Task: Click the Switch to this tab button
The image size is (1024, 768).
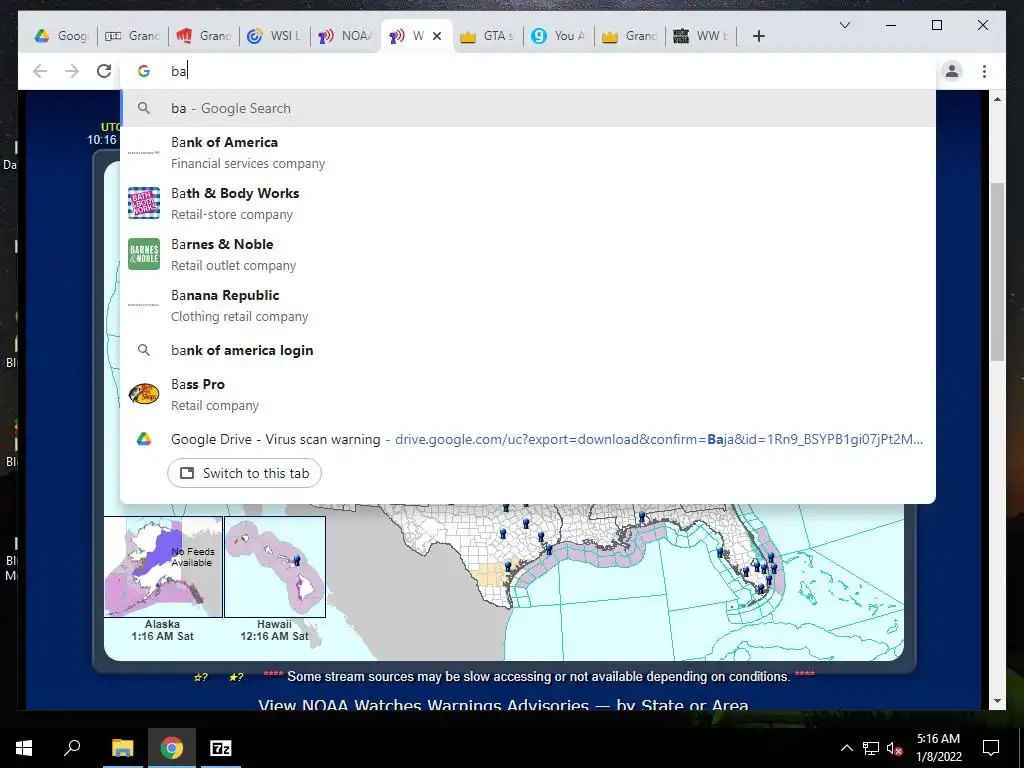Action: coord(244,473)
